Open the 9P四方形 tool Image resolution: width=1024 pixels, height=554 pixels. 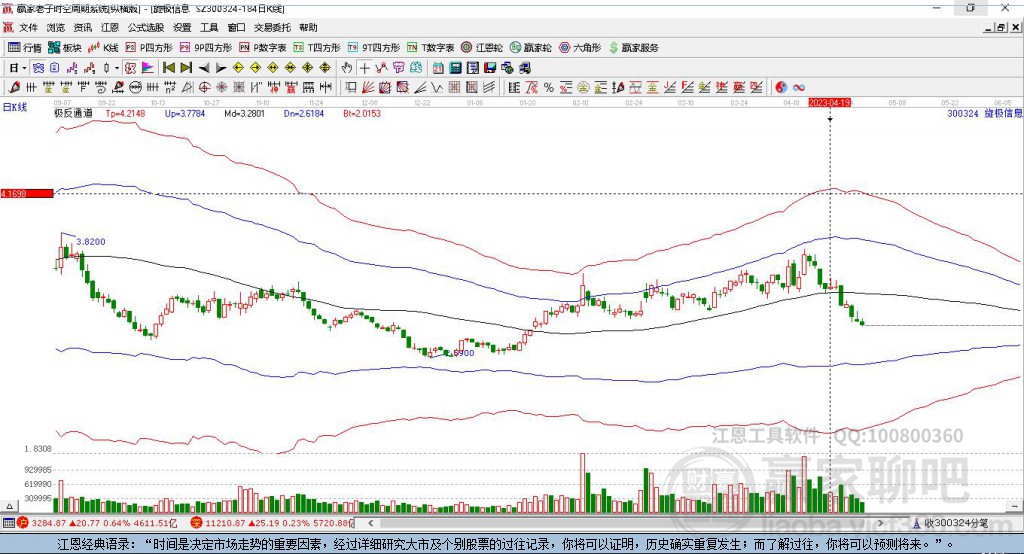206,48
